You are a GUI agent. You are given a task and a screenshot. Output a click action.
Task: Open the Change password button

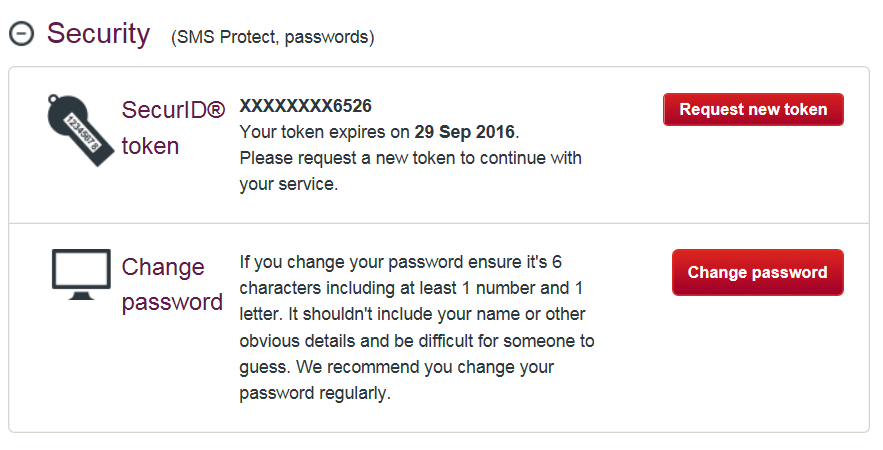757,273
